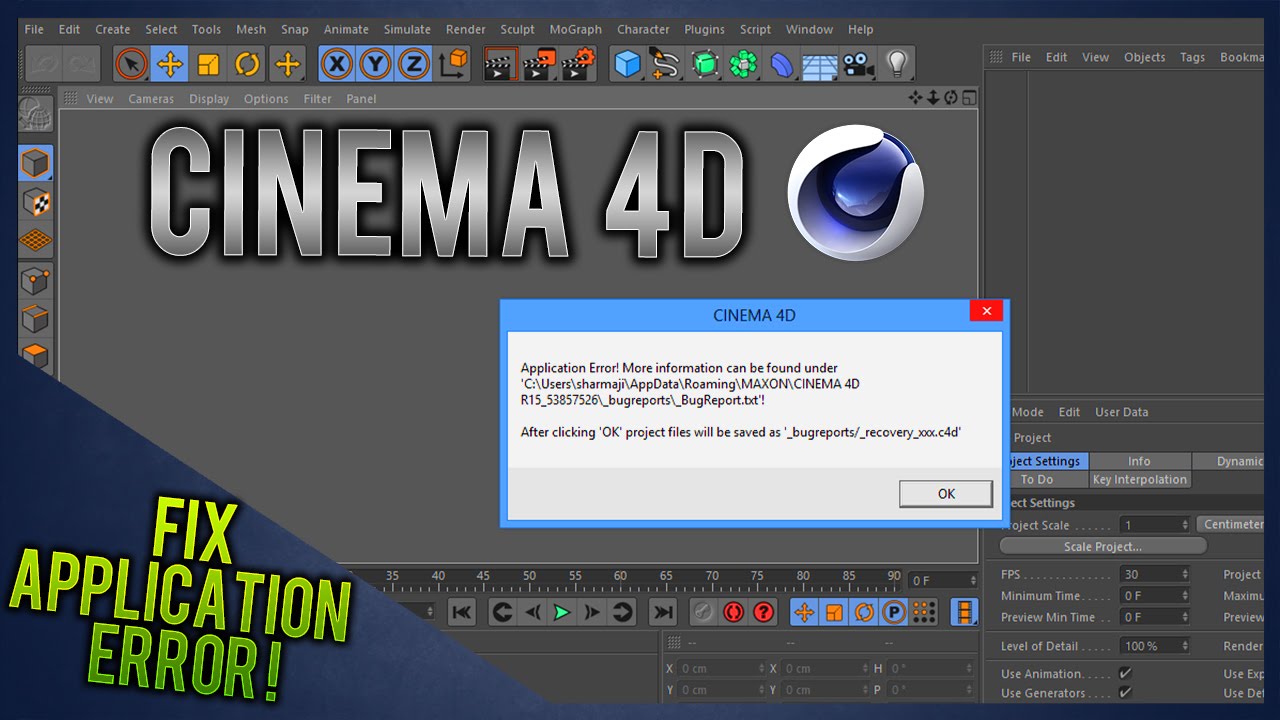Screen dimensions: 1280x720
Task: Toggle the Use Generators checkbox
Action: tap(1126, 692)
